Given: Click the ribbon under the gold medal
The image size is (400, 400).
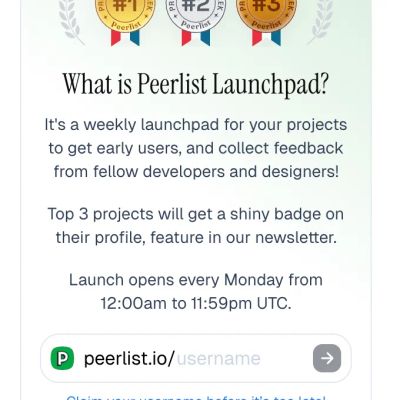Looking at the screenshot, I should (x=125, y=38).
